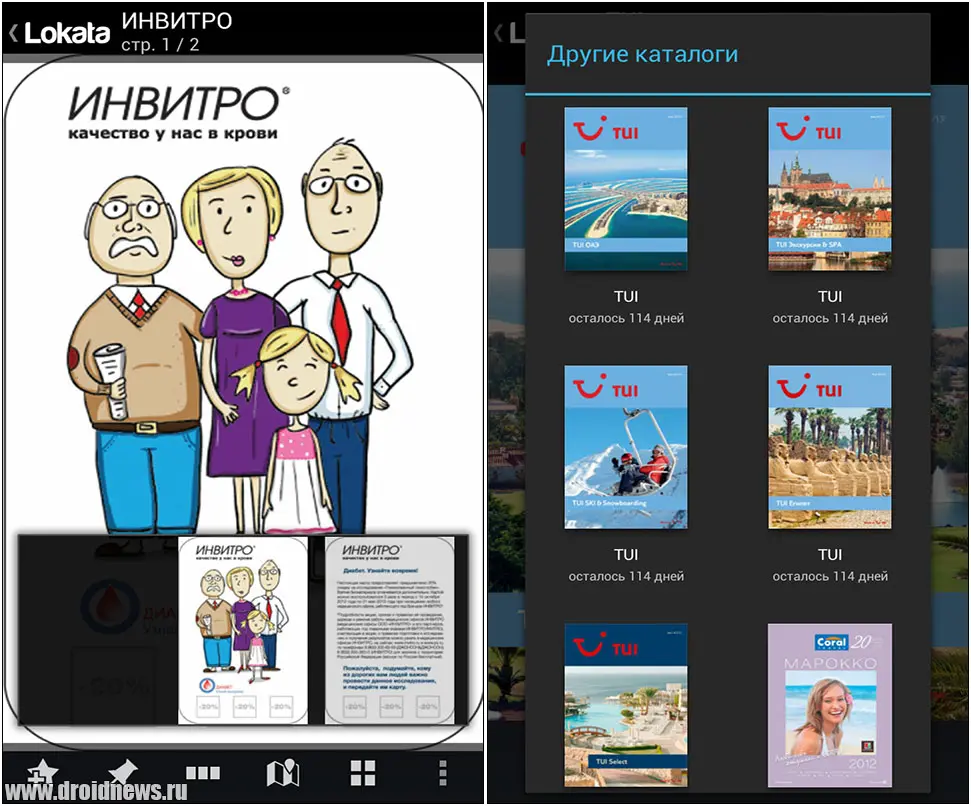This screenshot has height=806, width=971.
Task: Open the four-square grid catalog view
Action: pos(363,773)
